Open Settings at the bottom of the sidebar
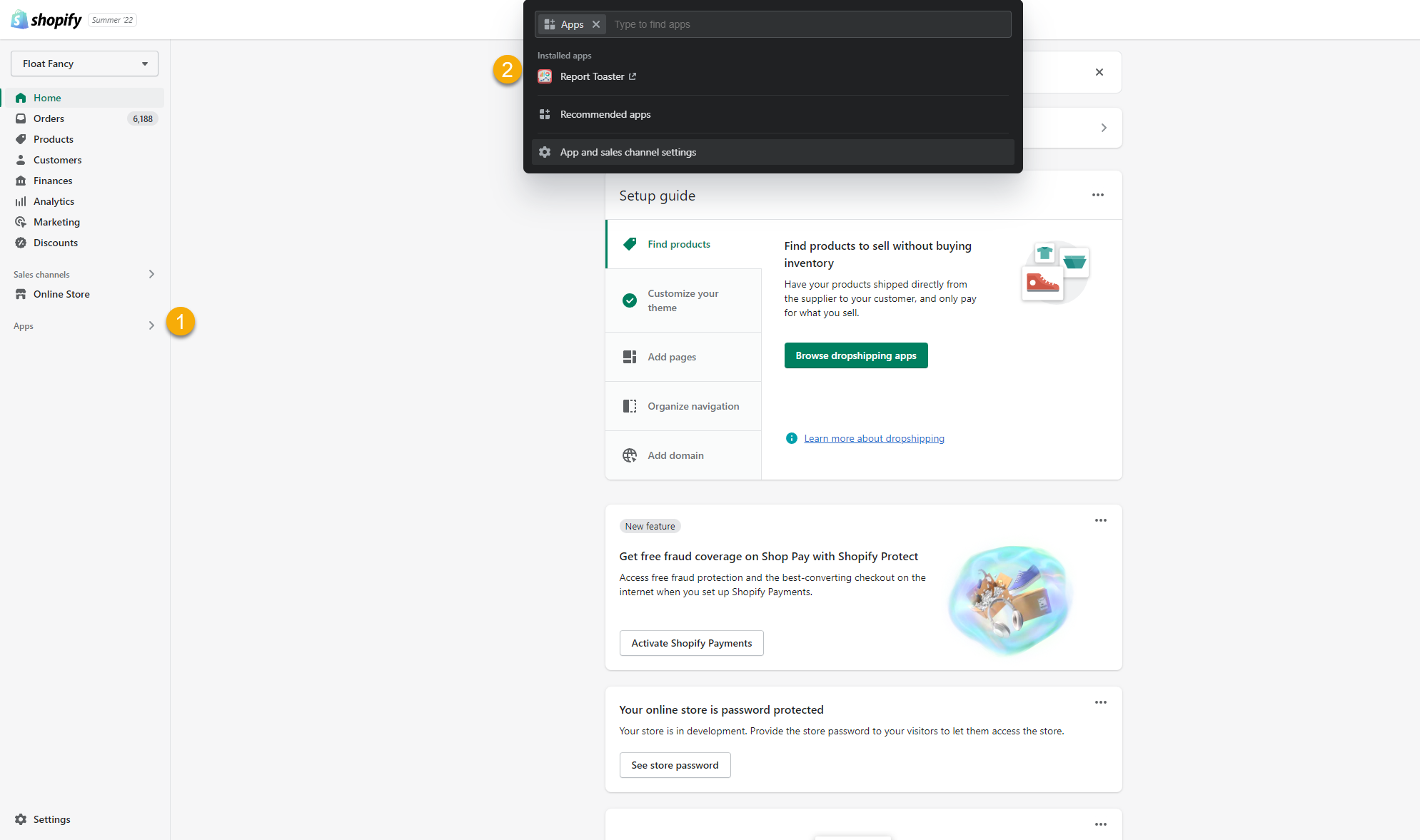Viewport: 1420px width, 840px height. click(51, 819)
